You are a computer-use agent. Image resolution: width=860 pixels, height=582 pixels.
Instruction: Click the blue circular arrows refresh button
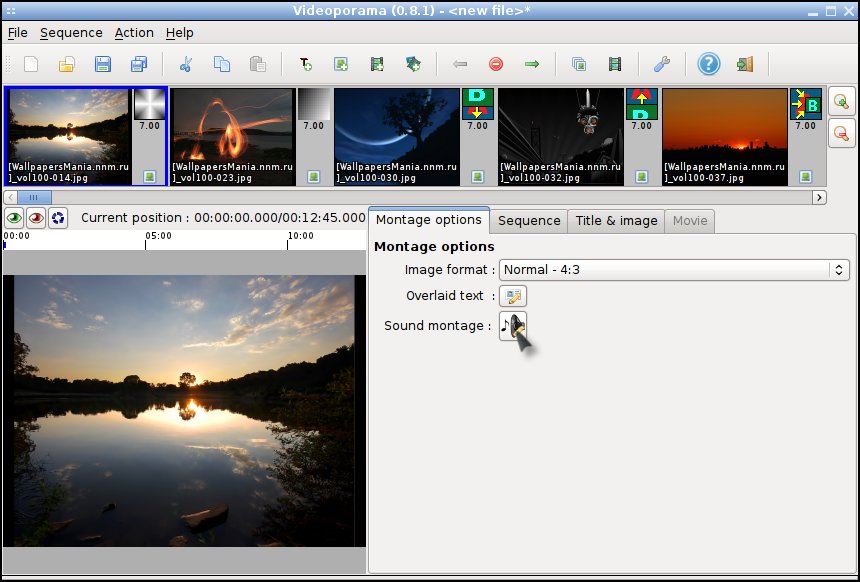click(58, 218)
